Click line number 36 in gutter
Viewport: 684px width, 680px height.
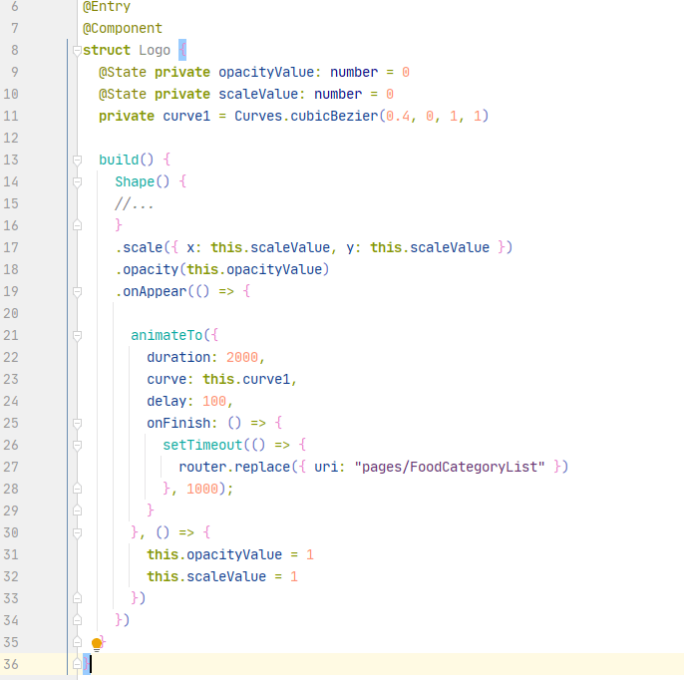point(11,664)
